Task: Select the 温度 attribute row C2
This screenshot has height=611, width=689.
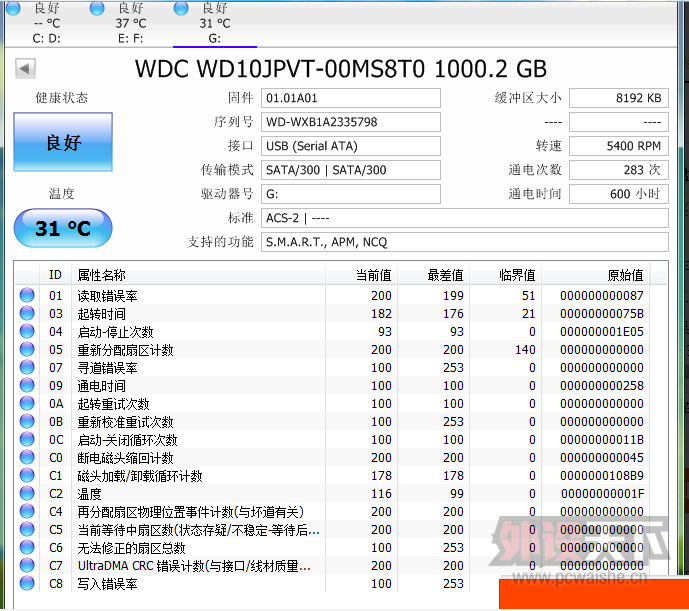Action: click(x=333, y=494)
